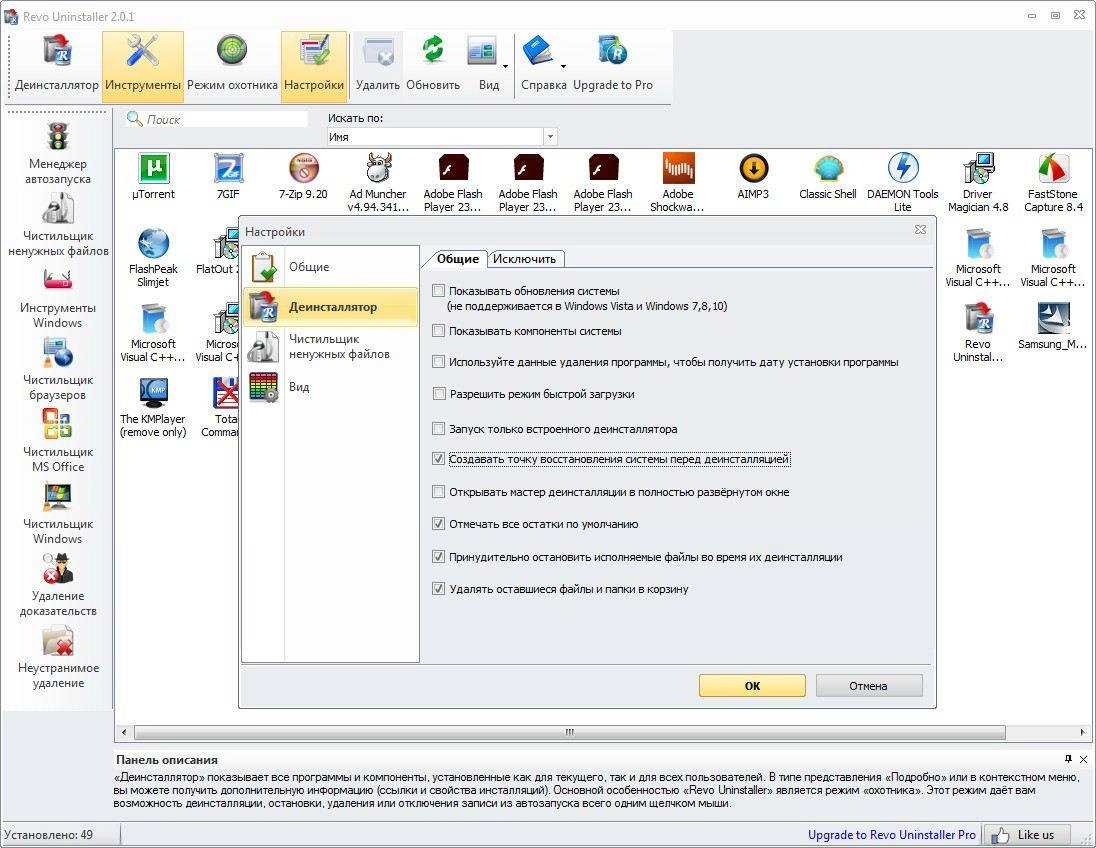The height and width of the screenshot is (848, 1096).
Task: Click the Поиск search field
Action: [x=217, y=120]
